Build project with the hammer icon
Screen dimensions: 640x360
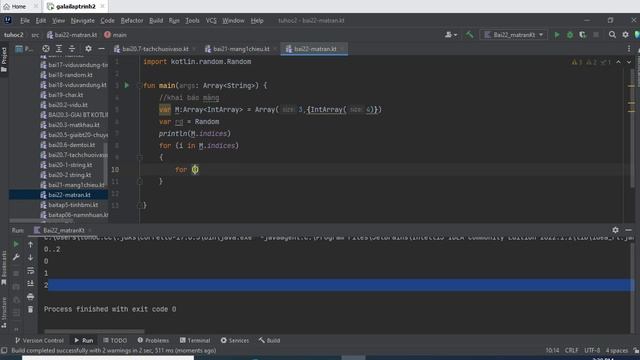(469, 35)
